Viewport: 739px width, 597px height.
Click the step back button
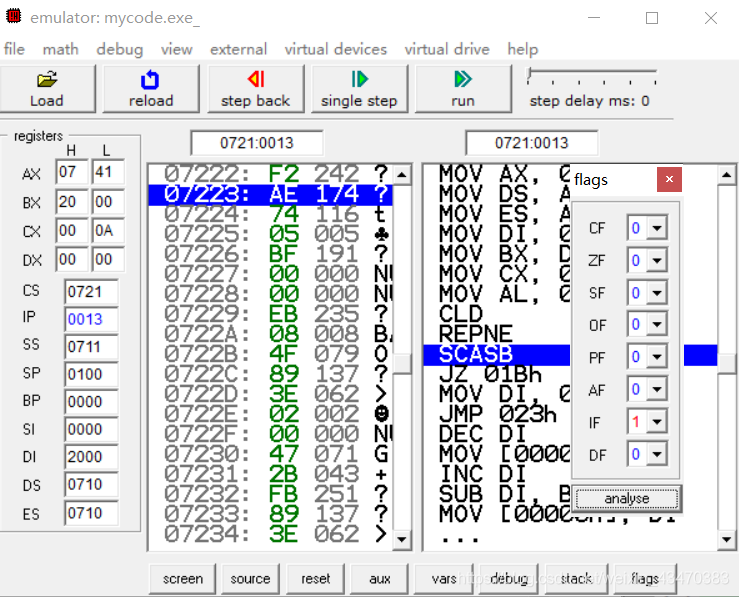pos(255,89)
